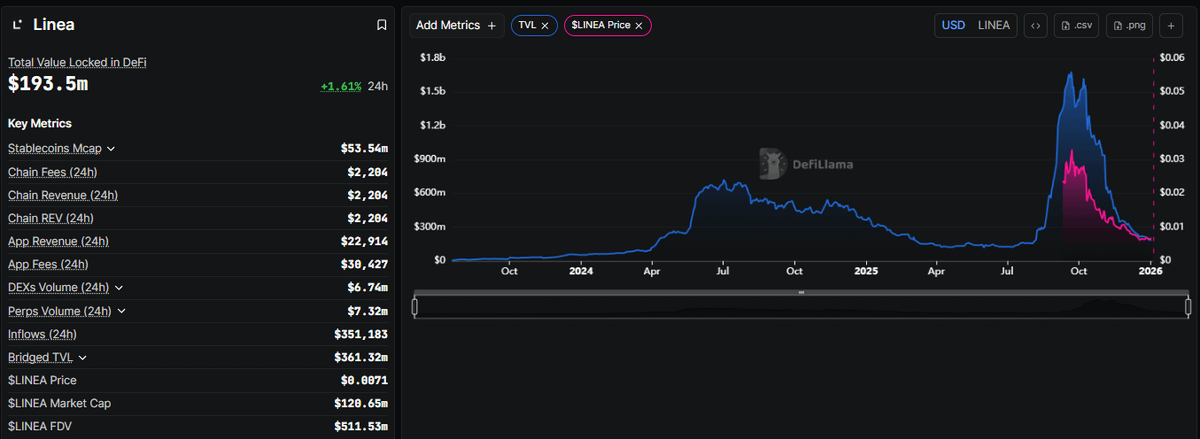Click the Total Value Locked in DeFi label
1200x439 pixels.
[x=78, y=62]
